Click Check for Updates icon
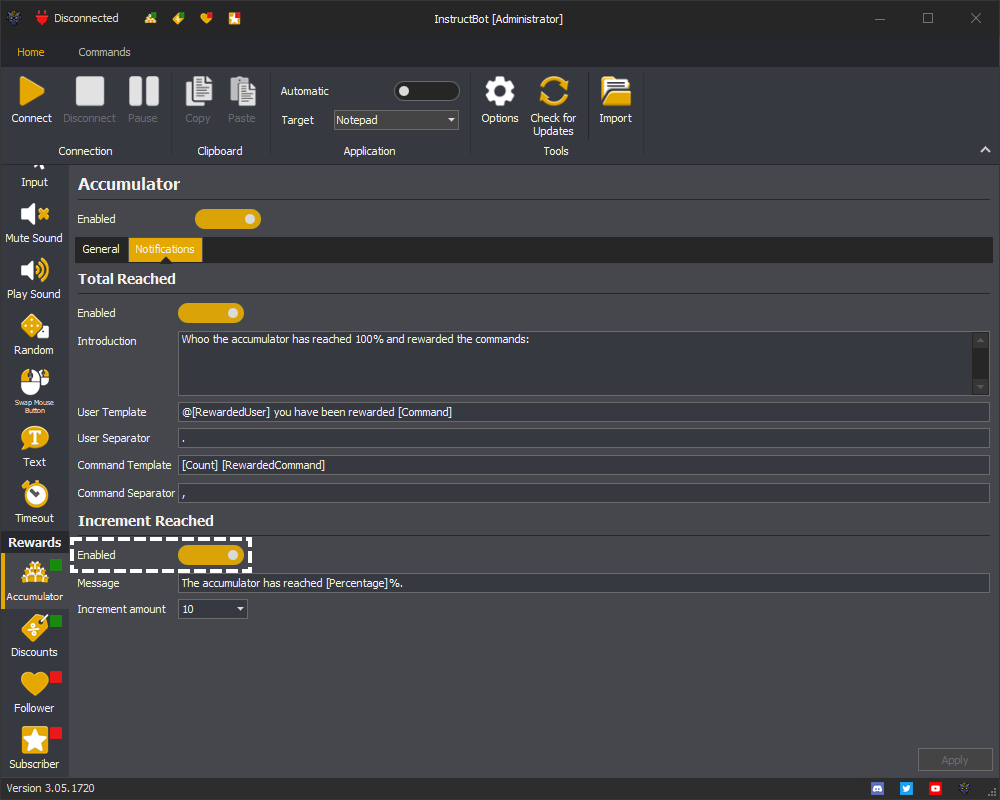The image size is (1000, 800). pyautogui.click(x=553, y=91)
